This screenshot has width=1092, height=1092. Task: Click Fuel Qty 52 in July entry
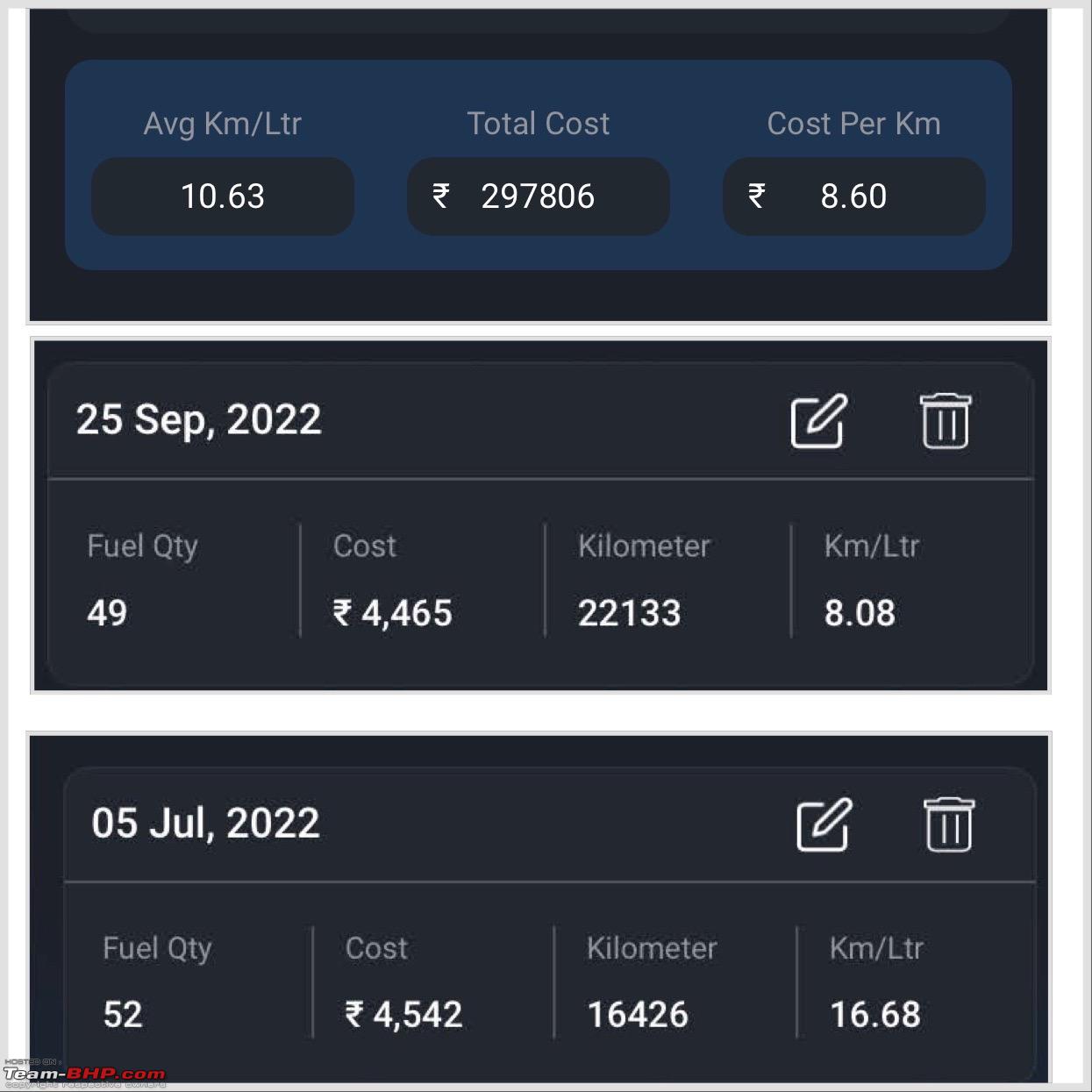click(x=123, y=1015)
